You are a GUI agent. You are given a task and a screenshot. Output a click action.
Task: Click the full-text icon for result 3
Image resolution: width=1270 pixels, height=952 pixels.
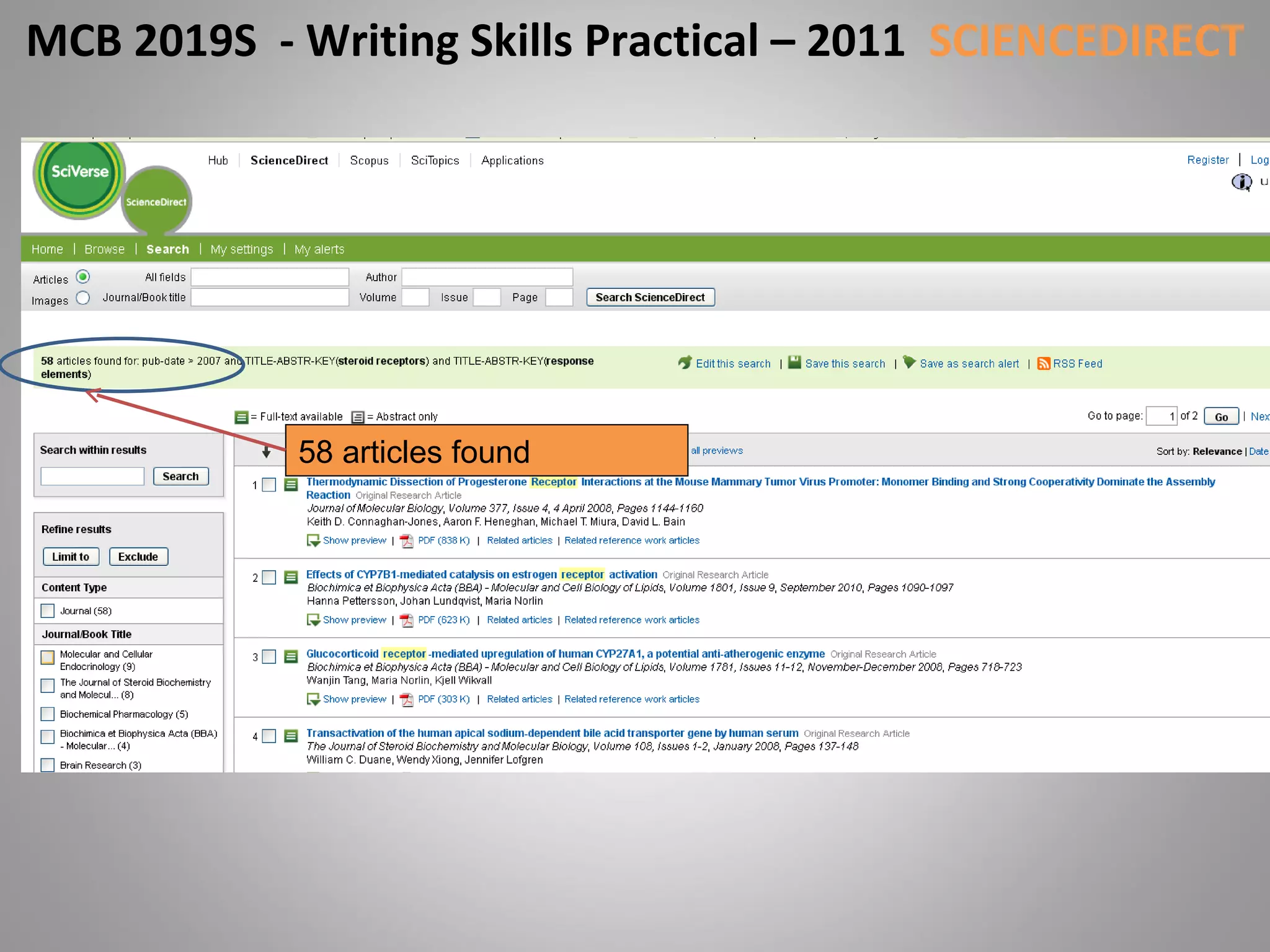click(291, 656)
